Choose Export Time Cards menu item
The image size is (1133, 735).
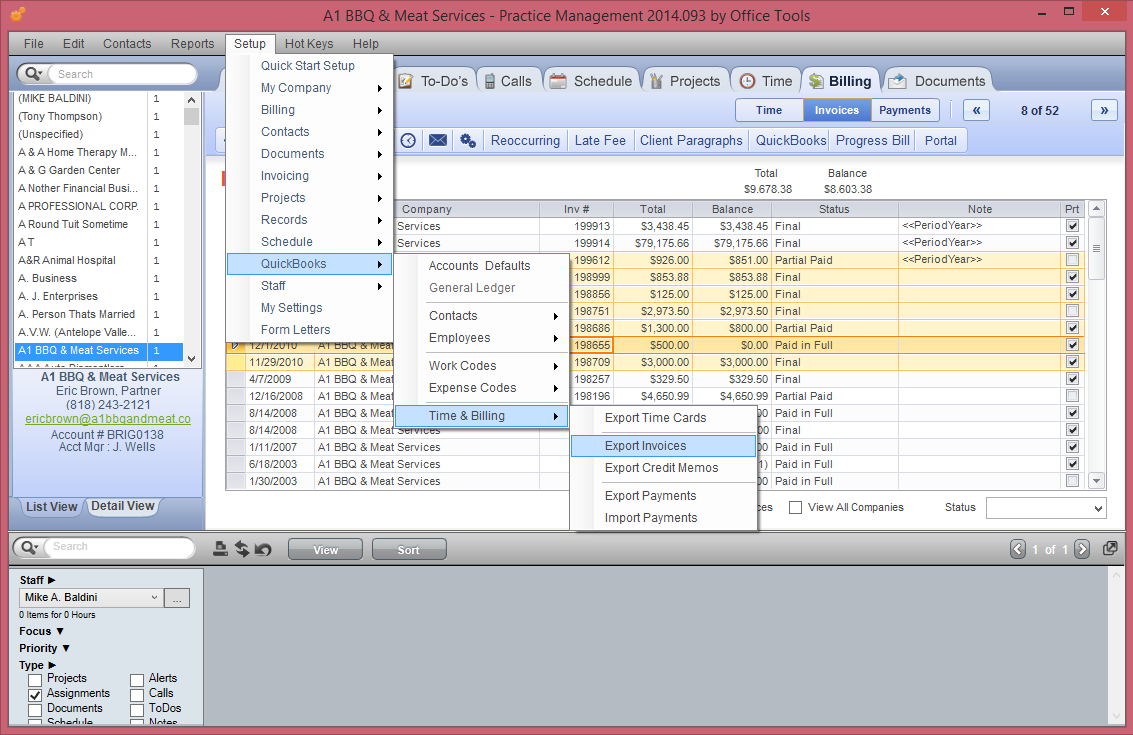663,418
